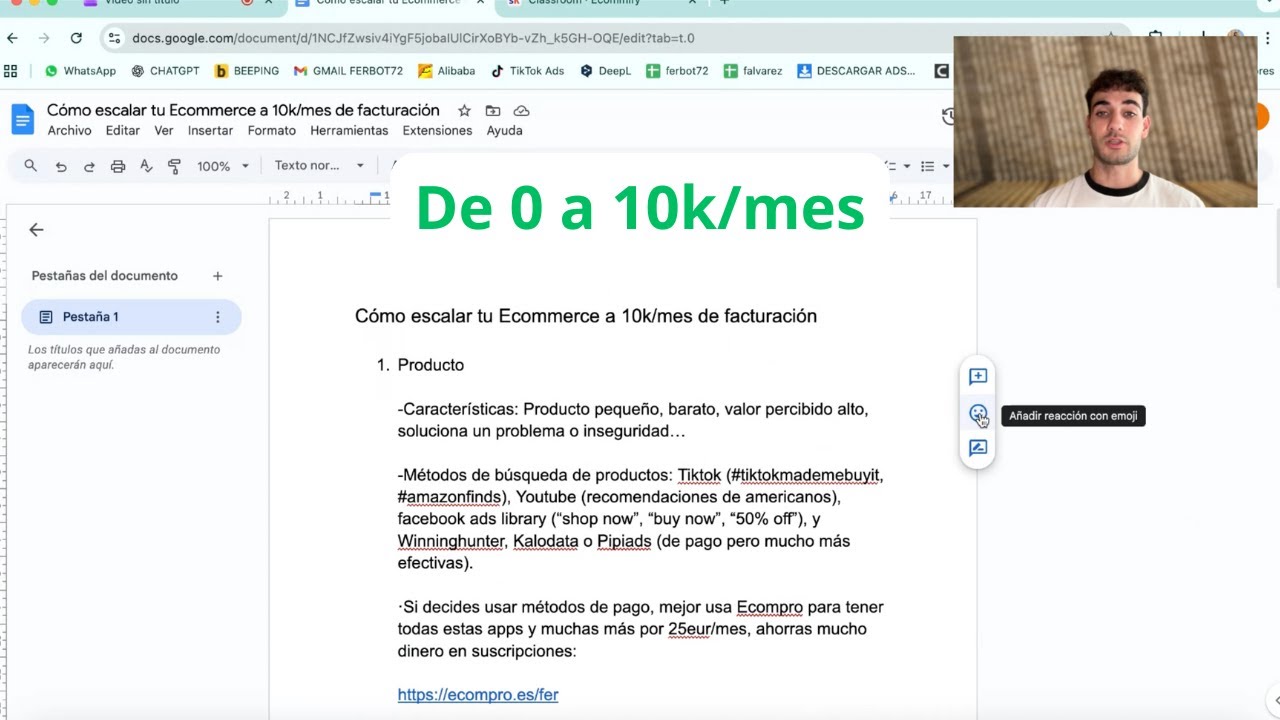Collapse tabs panel with back arrow

(x=36, y=230)
